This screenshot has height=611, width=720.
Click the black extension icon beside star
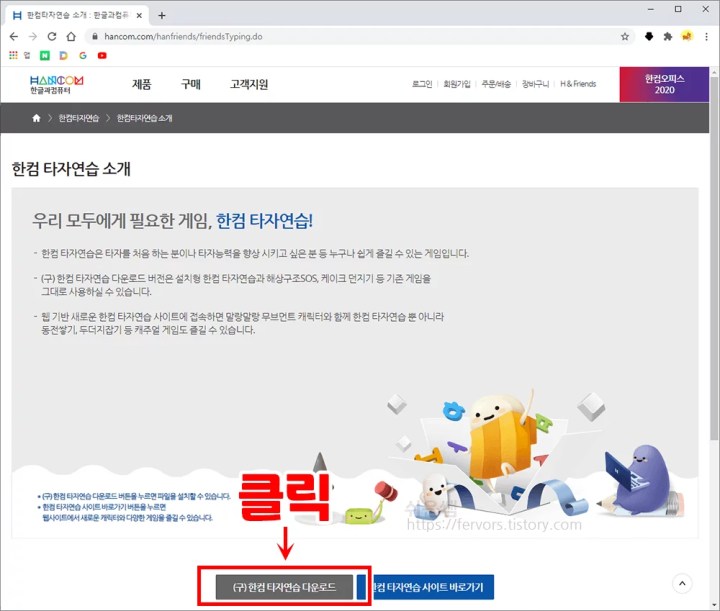click(x=649, y=36)
